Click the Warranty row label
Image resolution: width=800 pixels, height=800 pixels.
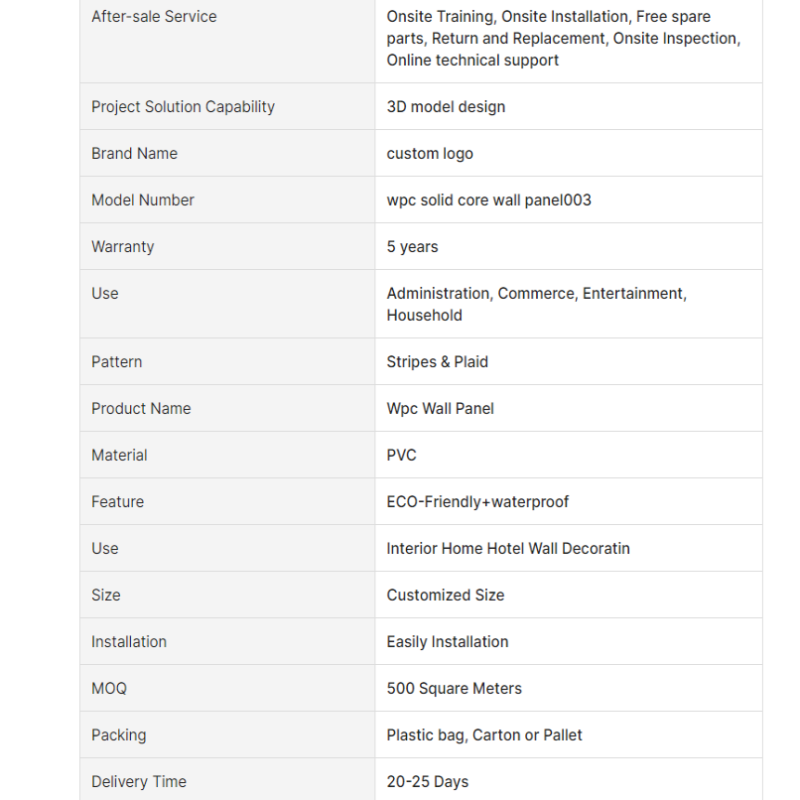click(123, 247)
